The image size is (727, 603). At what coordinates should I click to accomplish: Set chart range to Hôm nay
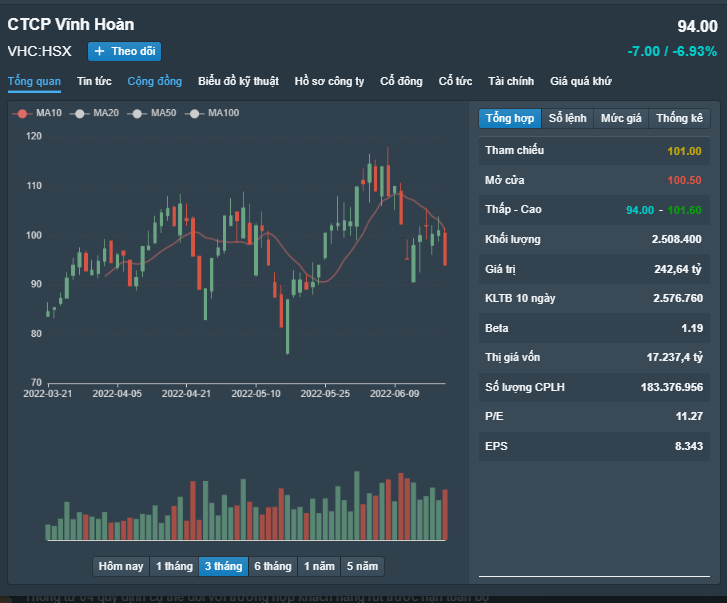point(120,566)
